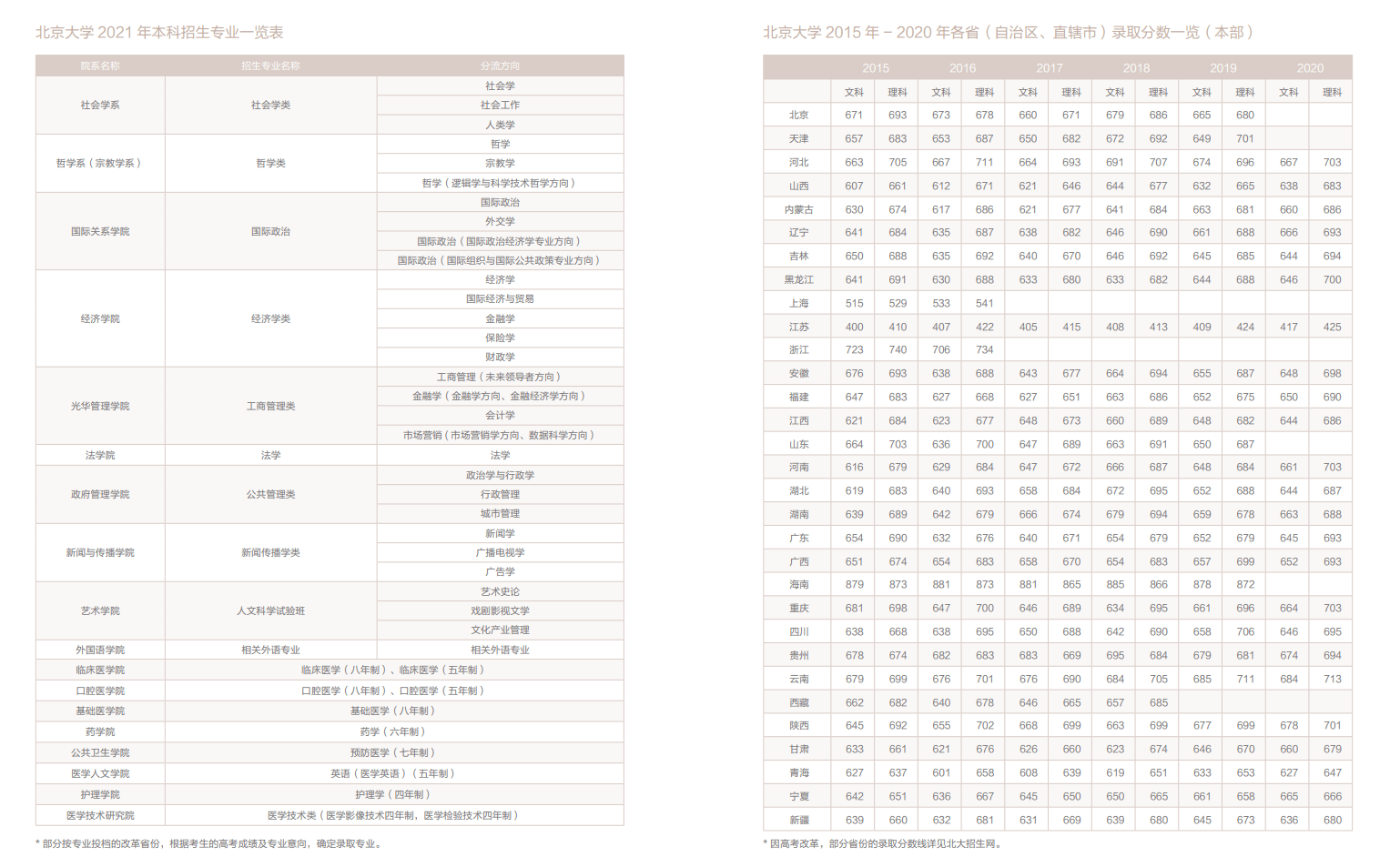Select the 临床医学院 department cell
1400x857 pixels.
coord(100,670)
